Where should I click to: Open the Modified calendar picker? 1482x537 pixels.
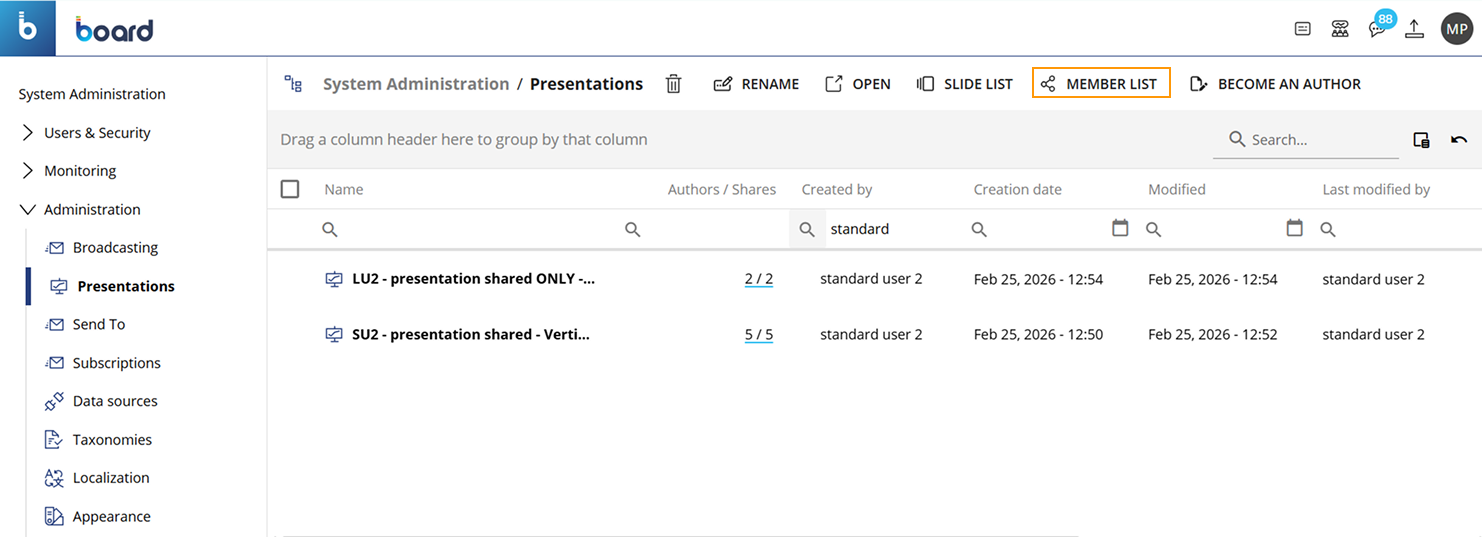point(1294,228)
